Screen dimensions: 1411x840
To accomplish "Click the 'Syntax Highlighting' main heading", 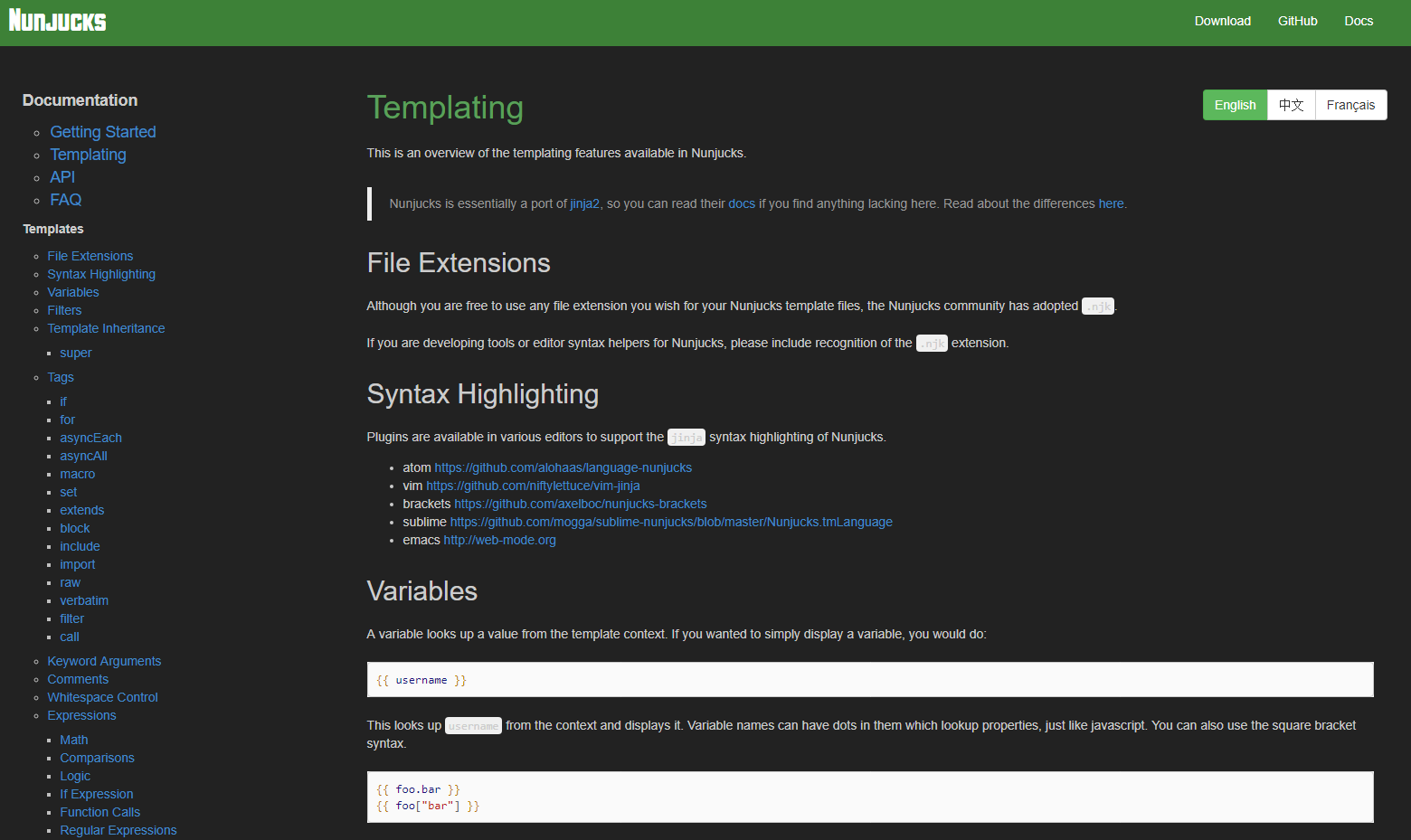I will tap(483, 394).
